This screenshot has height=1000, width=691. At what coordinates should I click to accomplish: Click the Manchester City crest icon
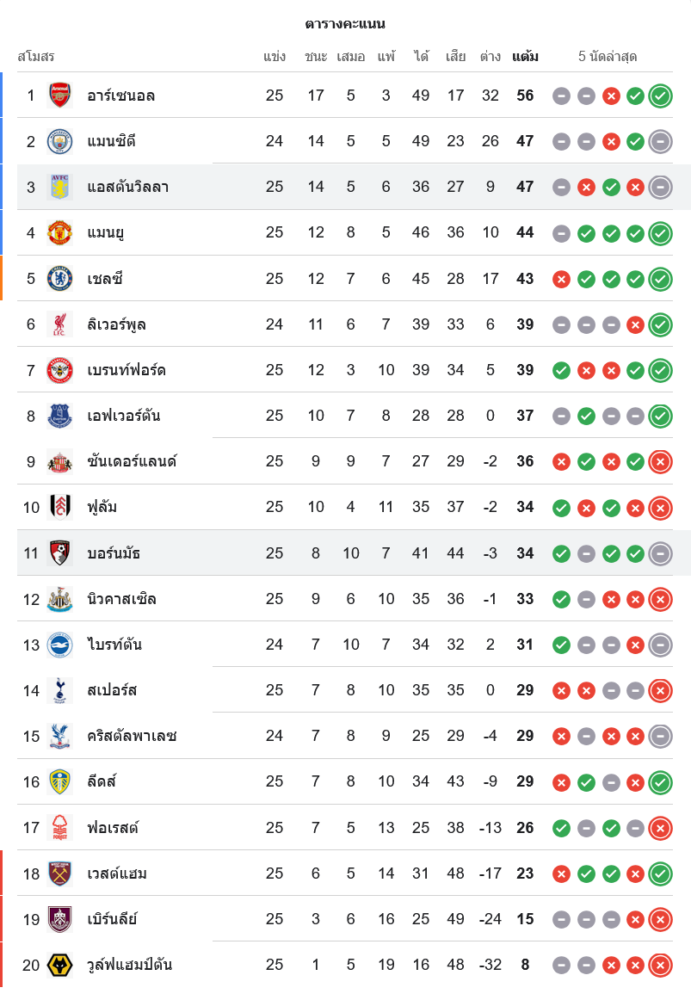(x=60, y=141)
